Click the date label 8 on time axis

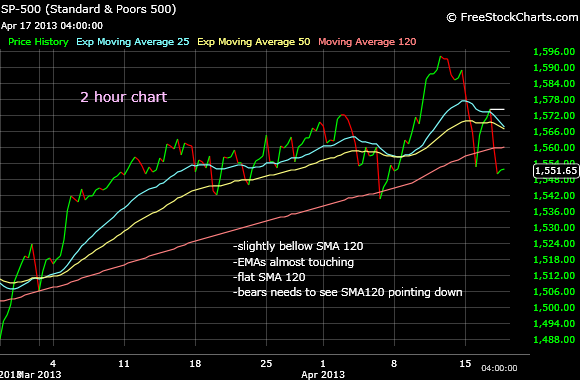point(394,363)
